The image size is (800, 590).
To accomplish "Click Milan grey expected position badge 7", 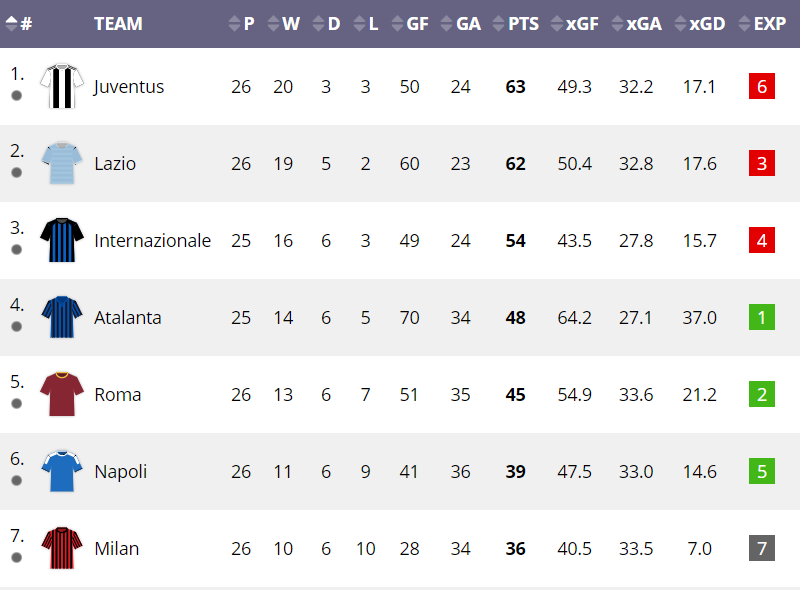I will pos(762,548).
